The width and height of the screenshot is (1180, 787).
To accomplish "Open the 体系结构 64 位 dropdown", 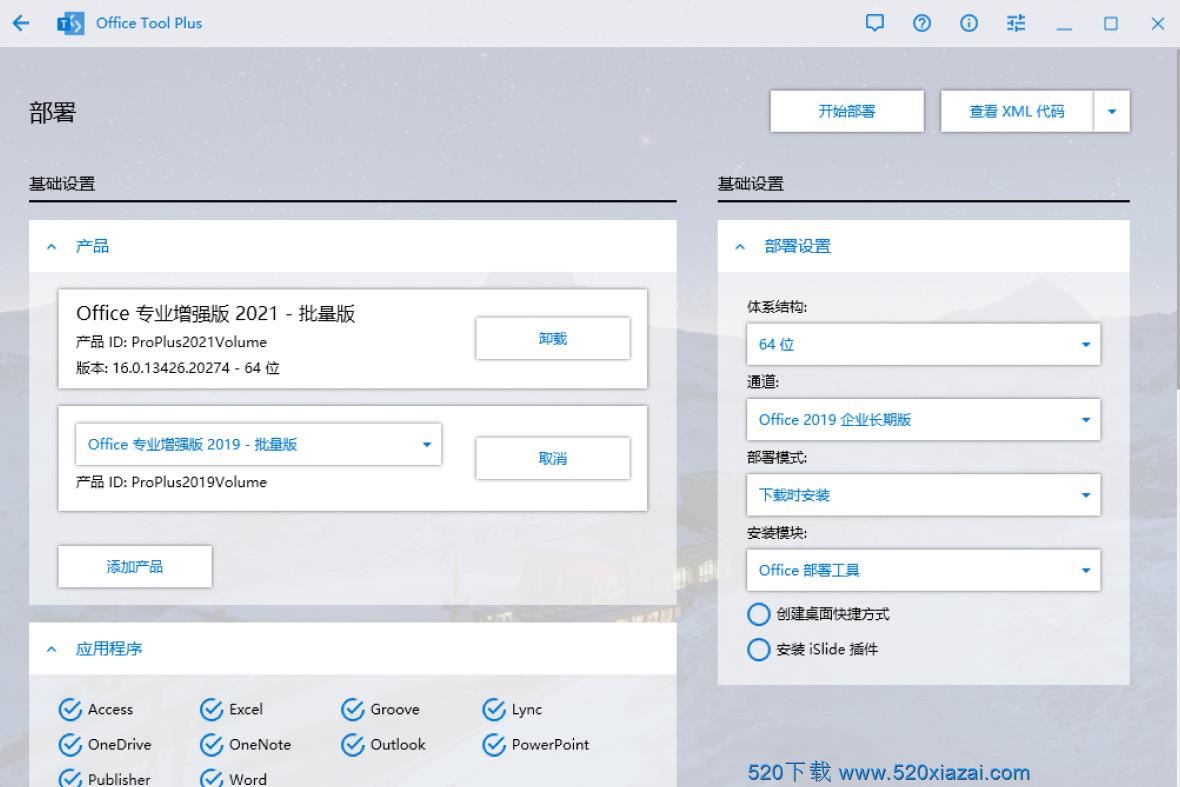I will pos(923,344).
